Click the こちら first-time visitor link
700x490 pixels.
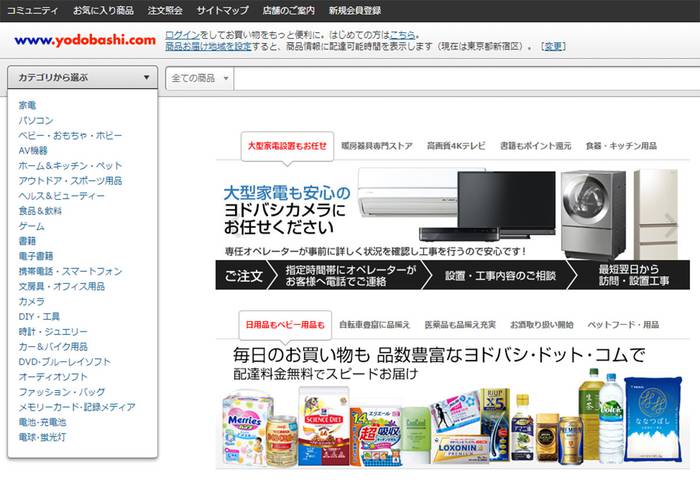click(403, 35)
